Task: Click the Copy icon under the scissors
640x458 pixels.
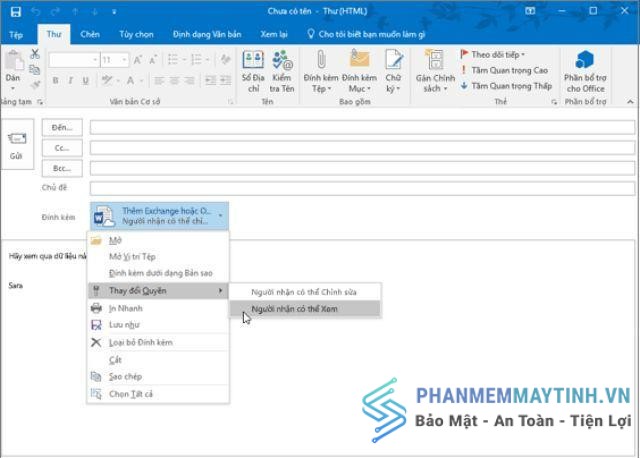Action: pyautogui.click(x=35, y=70)
